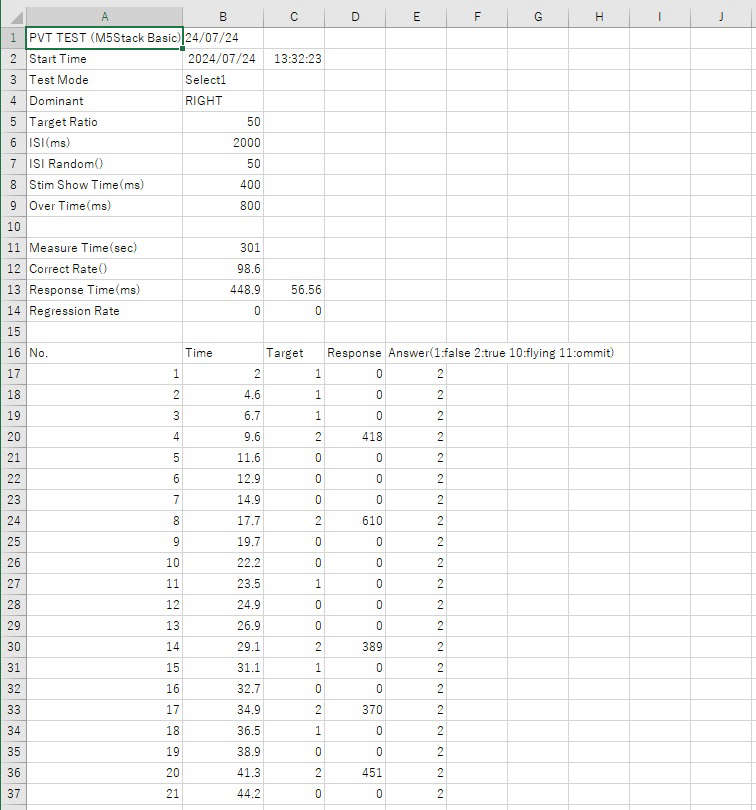Click 'Response Time(ms)' label cell
The image size is (756, 810).
(x=104, y=290)
